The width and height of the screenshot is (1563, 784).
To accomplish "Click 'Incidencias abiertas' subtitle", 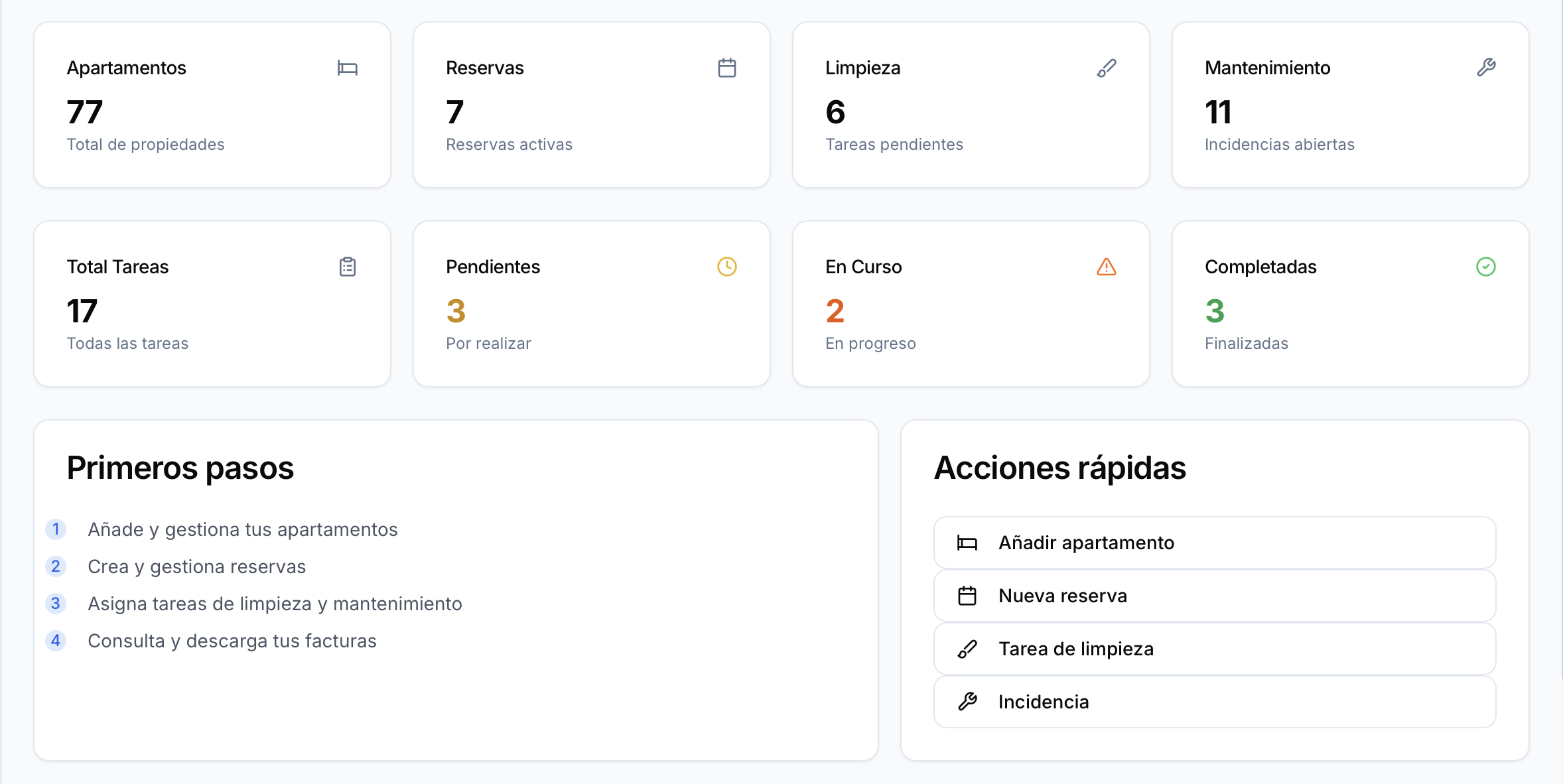I will pyautogui.click(x=1280, y=145).
